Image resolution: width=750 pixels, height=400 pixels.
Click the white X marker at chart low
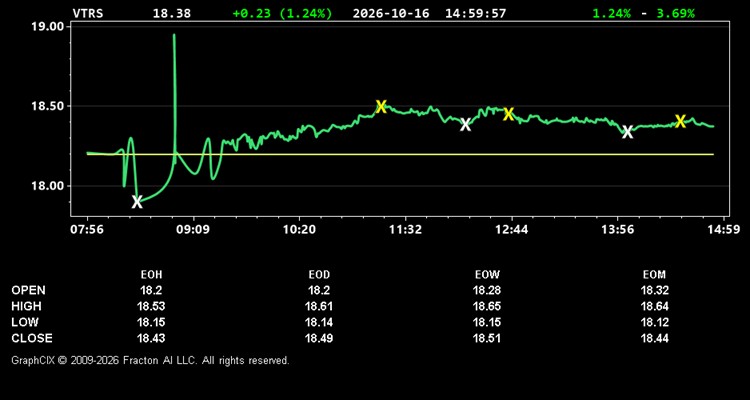pyautogui.click(x=137, y=202)
